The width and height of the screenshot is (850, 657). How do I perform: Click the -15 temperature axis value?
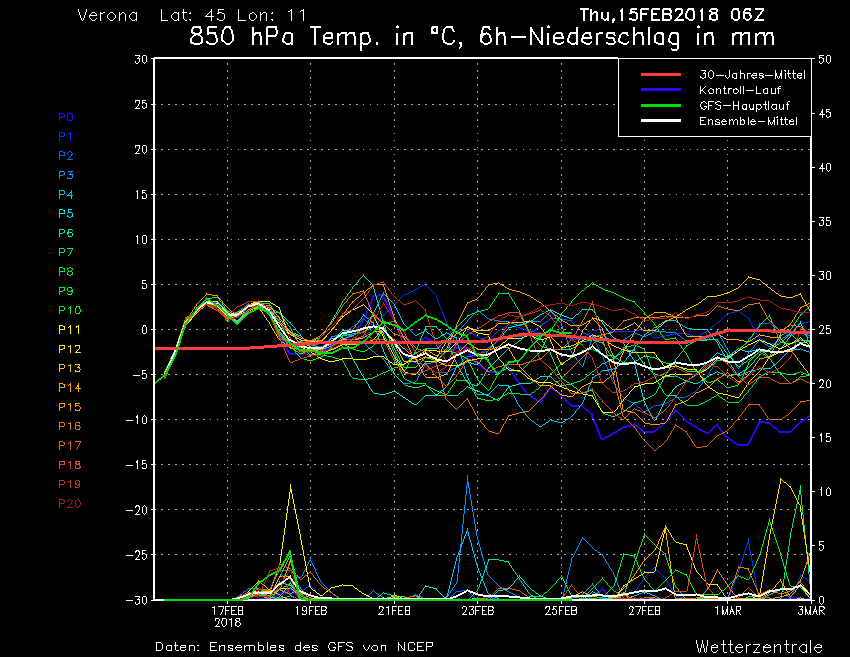click(137, 465)
